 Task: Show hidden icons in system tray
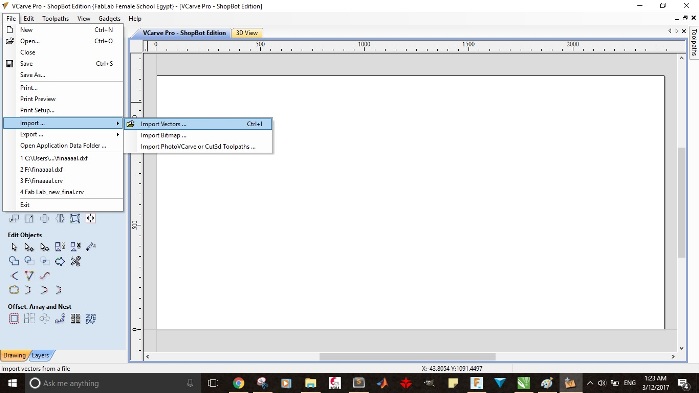(590, 383)
